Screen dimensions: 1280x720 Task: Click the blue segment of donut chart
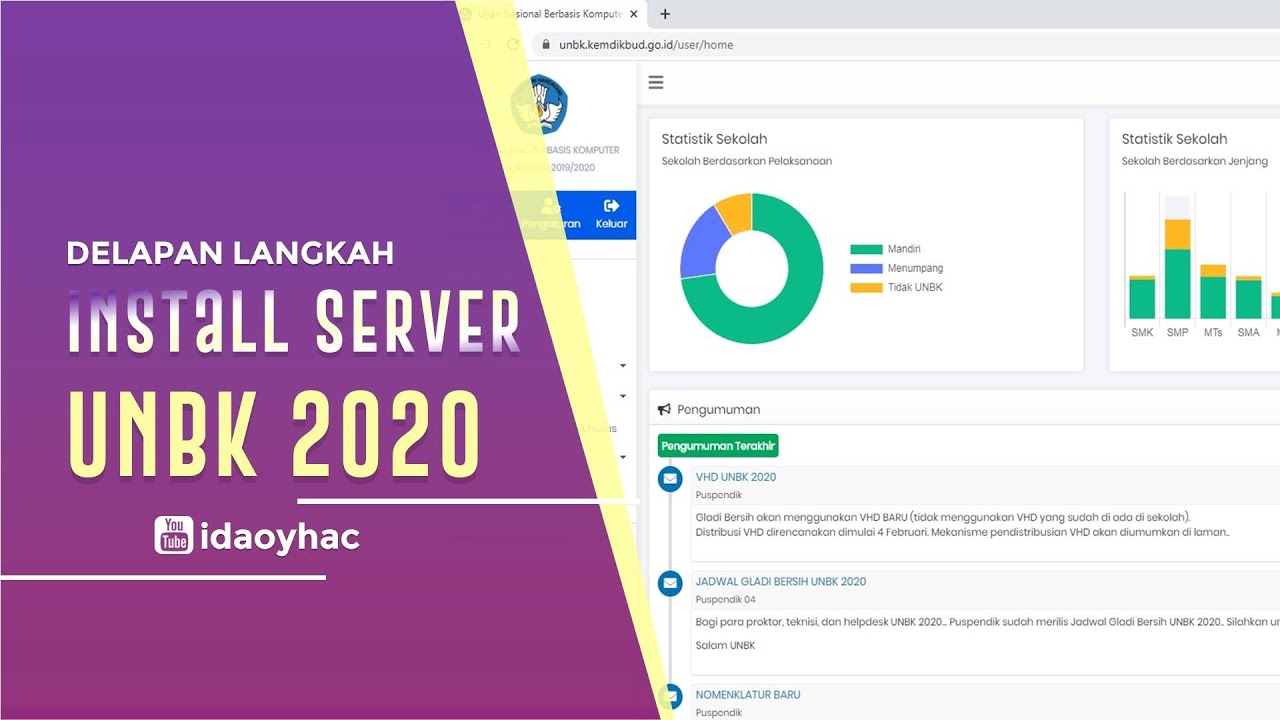click(x=701, y=245)
